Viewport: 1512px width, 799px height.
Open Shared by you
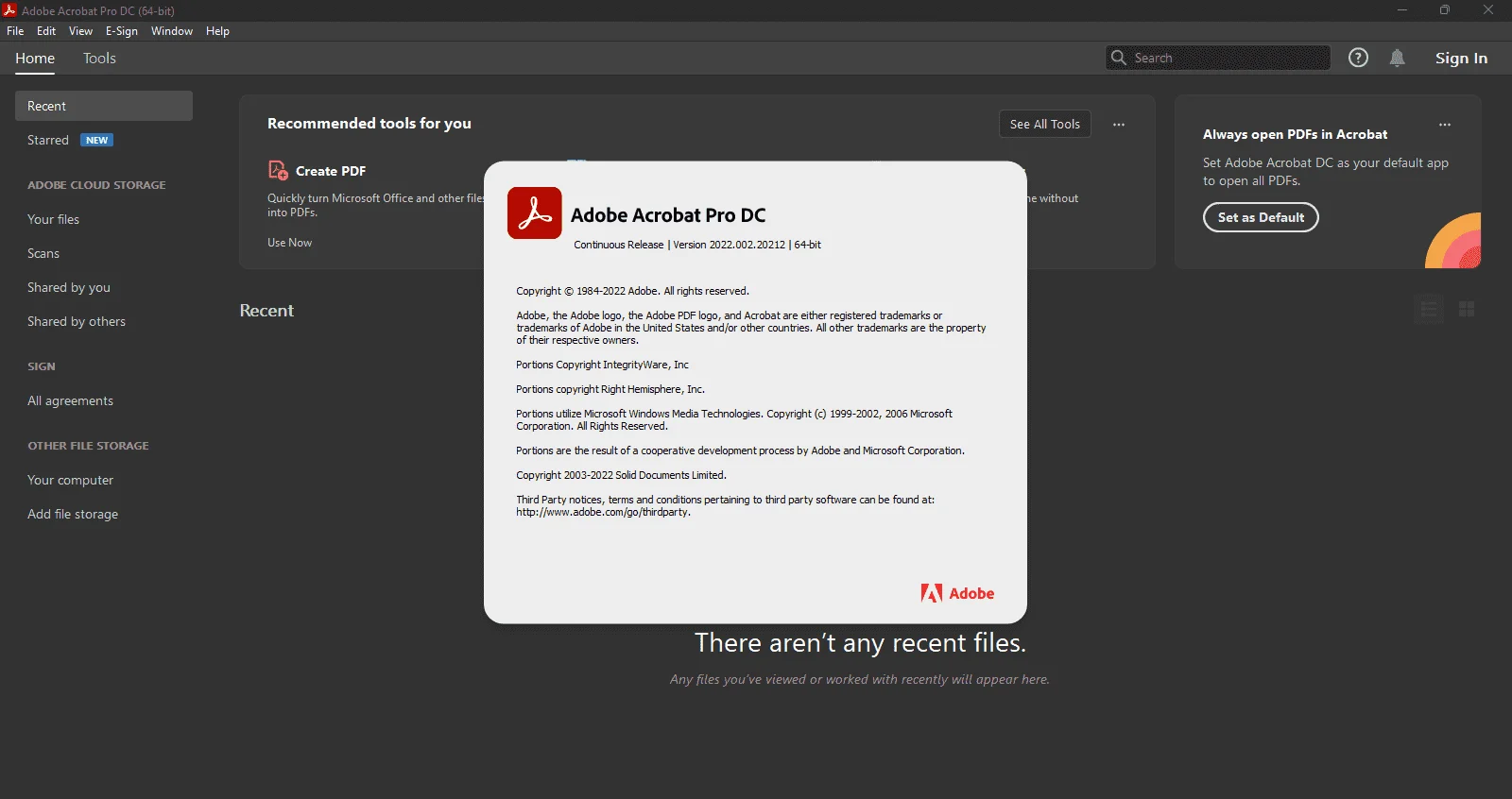69,287
